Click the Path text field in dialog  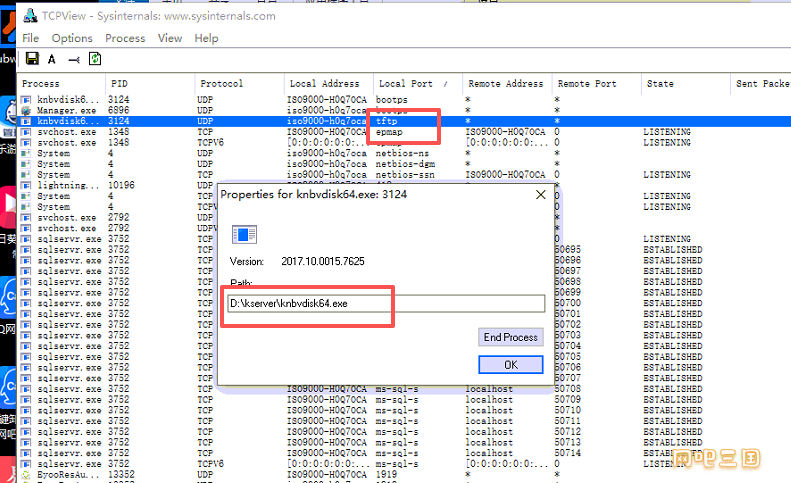[x=385, y=303]
